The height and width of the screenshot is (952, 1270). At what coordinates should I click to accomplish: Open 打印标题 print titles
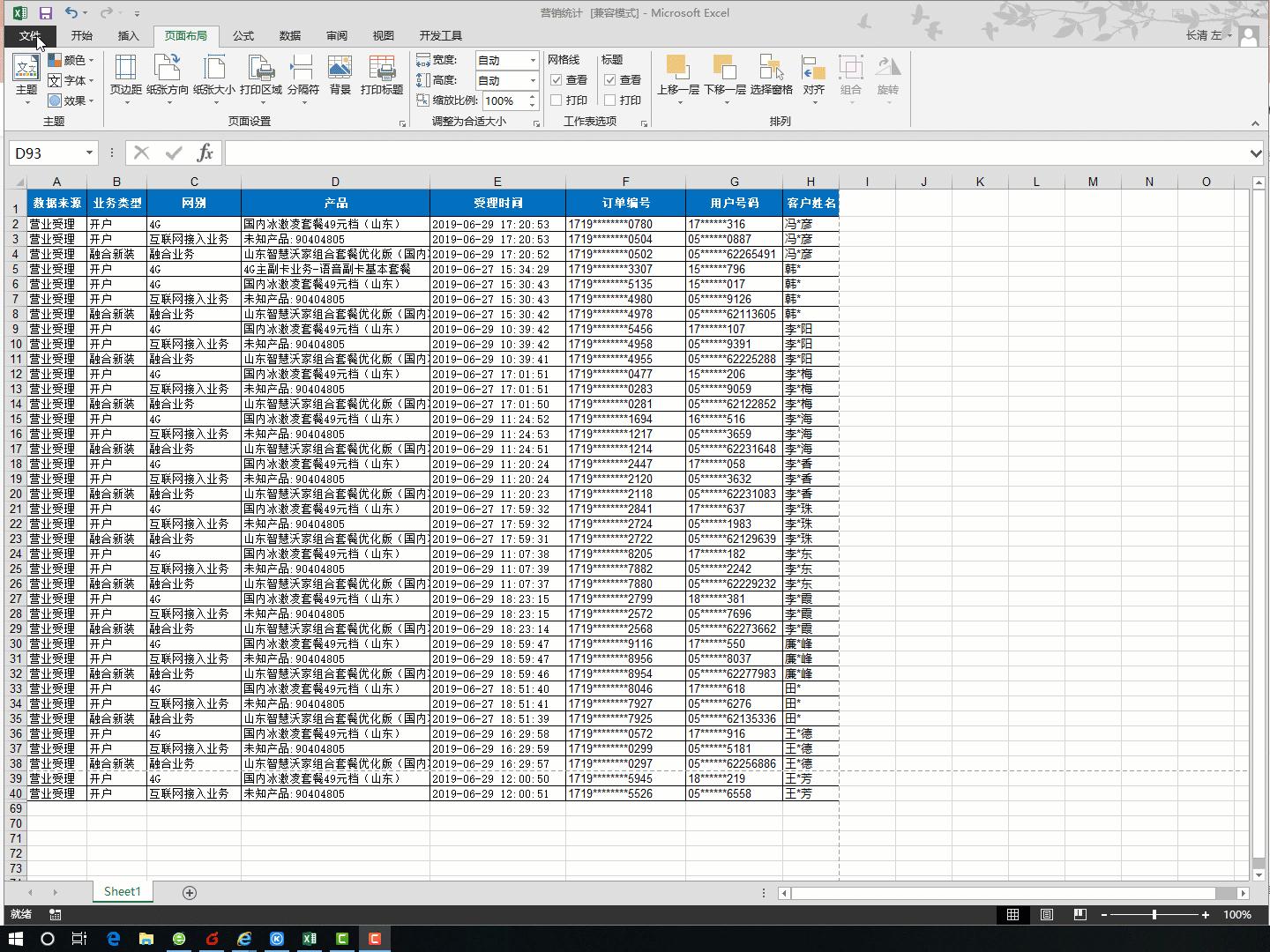tap(381, 75)
